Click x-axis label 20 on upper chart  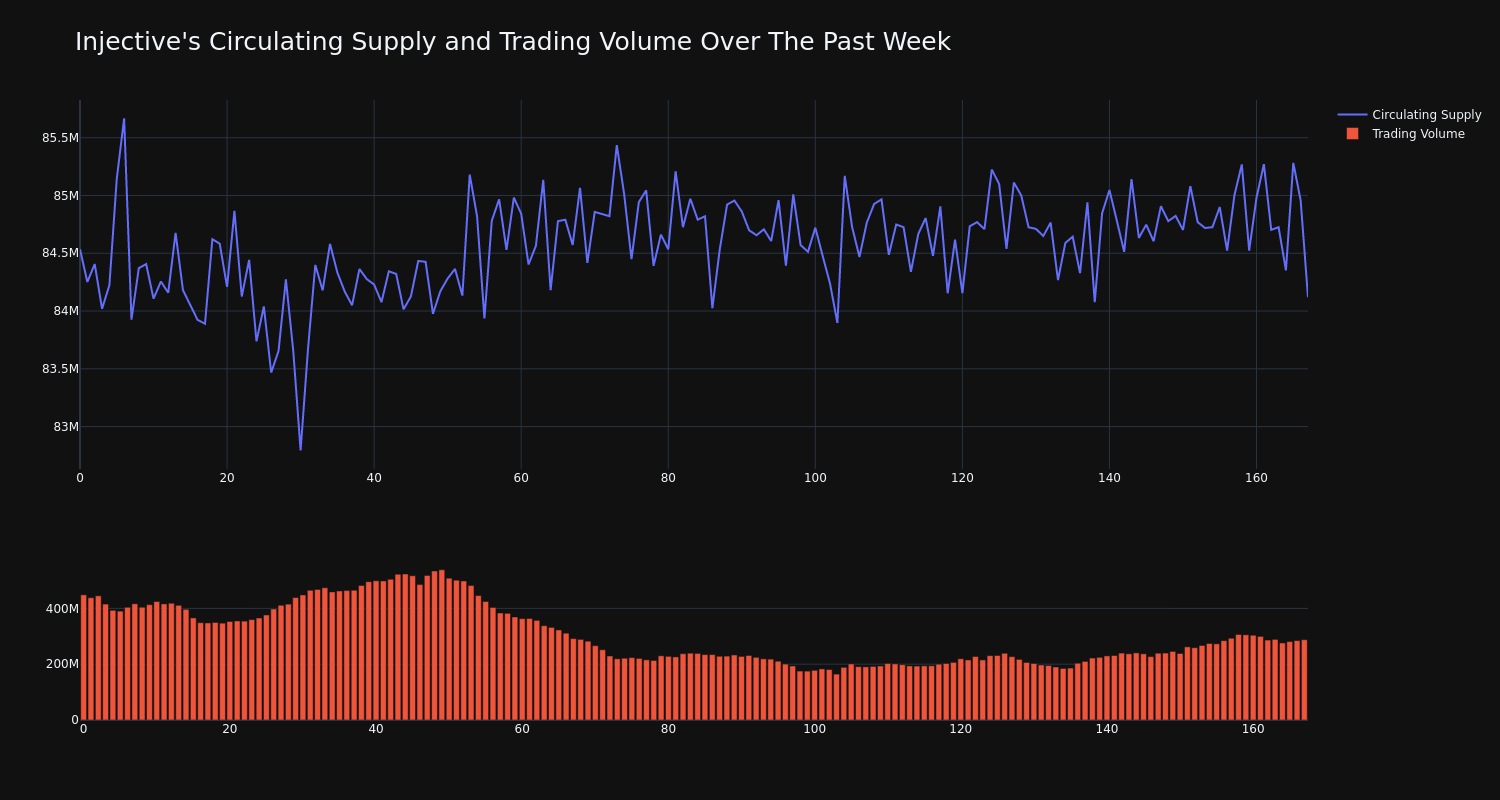(x=227, y=478)
